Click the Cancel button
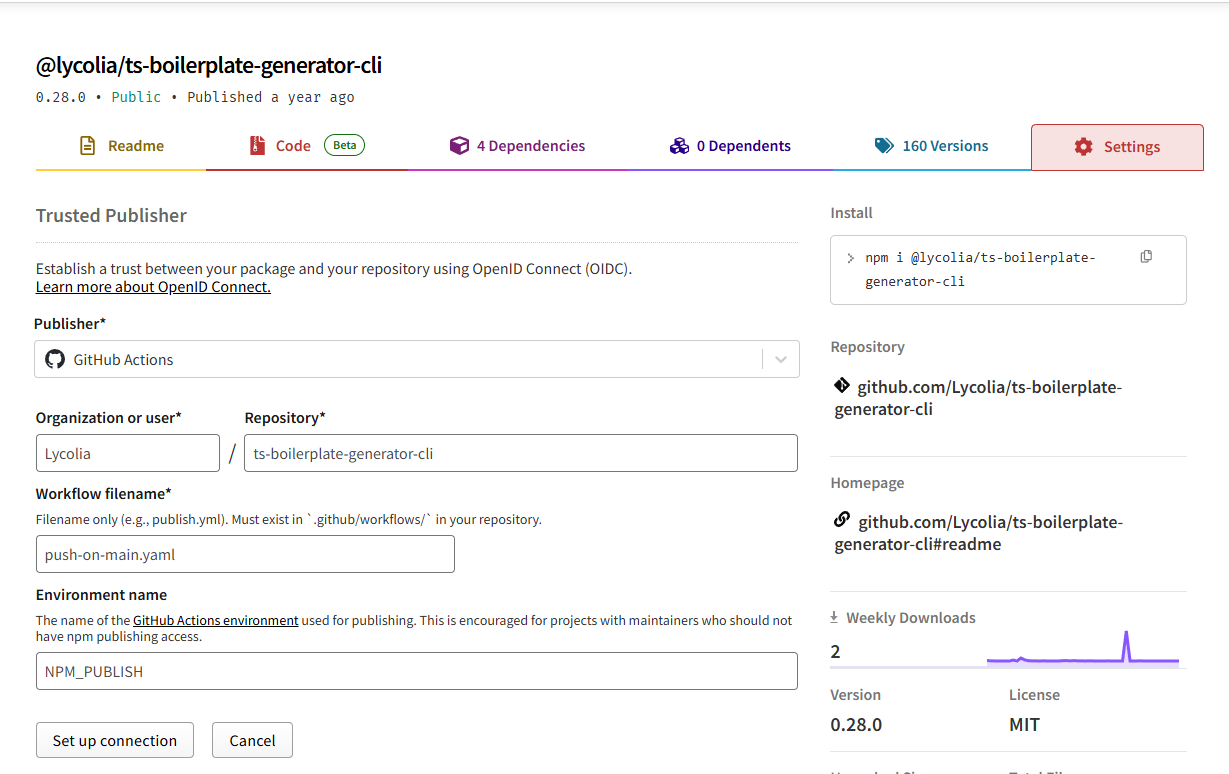1229x774 pixels. tap(252, 741)
